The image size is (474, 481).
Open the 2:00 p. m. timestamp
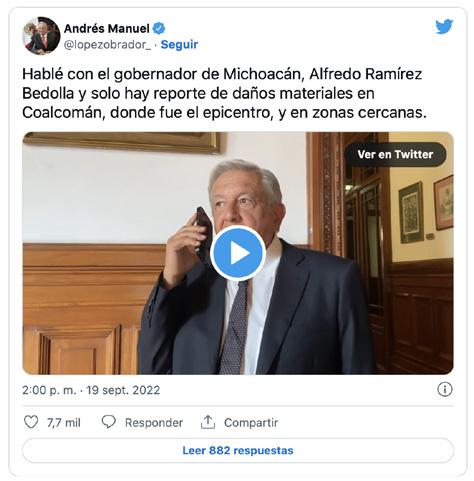(49, 390)
